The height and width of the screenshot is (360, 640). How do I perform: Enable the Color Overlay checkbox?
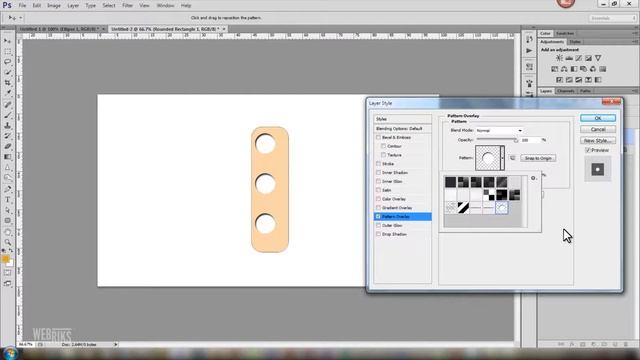(378, 199)
